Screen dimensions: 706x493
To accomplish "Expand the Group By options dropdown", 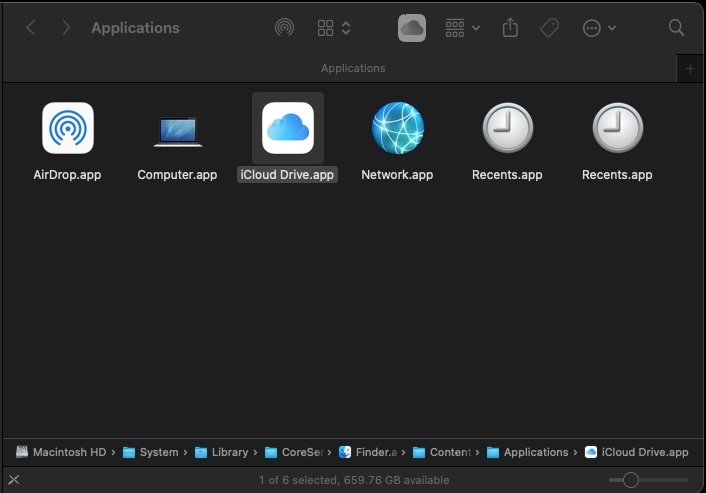I will pos(462,28).
